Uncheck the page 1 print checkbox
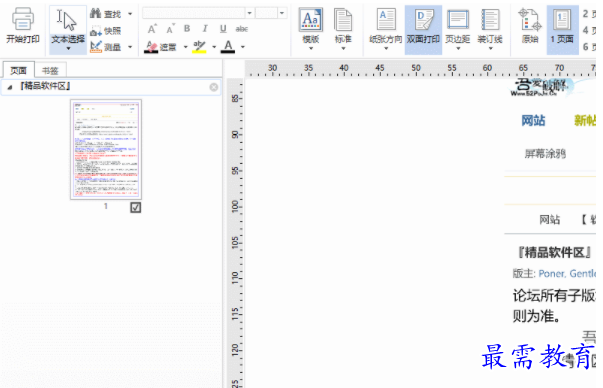Image resolution: width=603 pixels, height=388 pixels. pos(135,208)
